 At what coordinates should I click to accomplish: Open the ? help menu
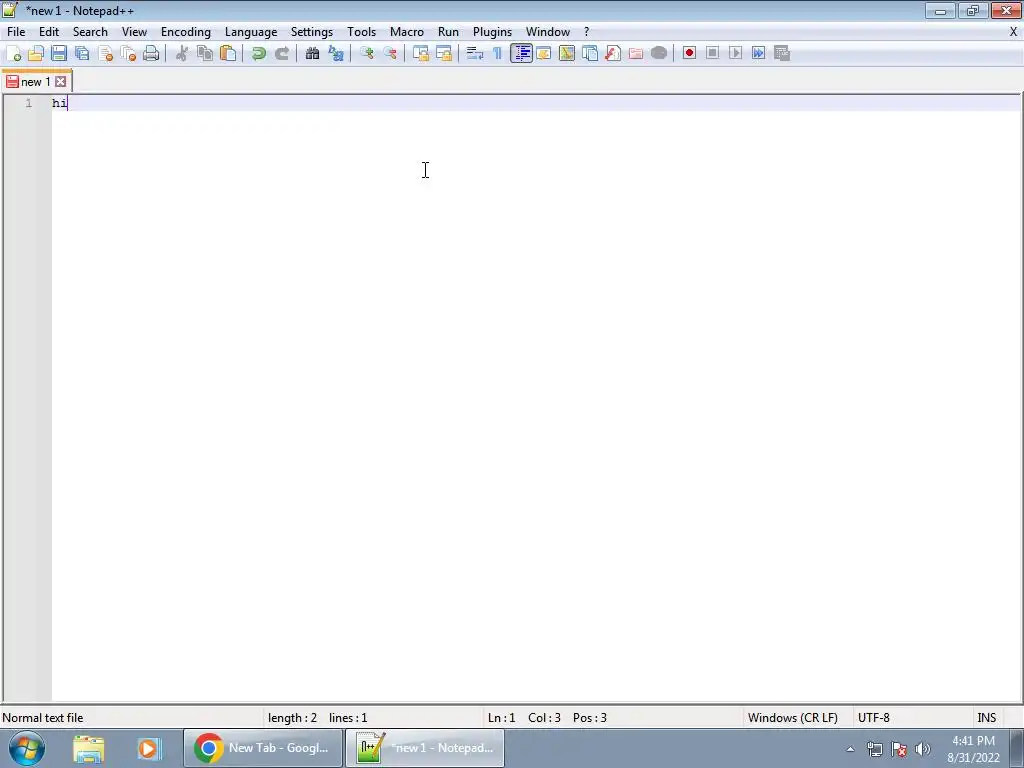coord(586,32)
